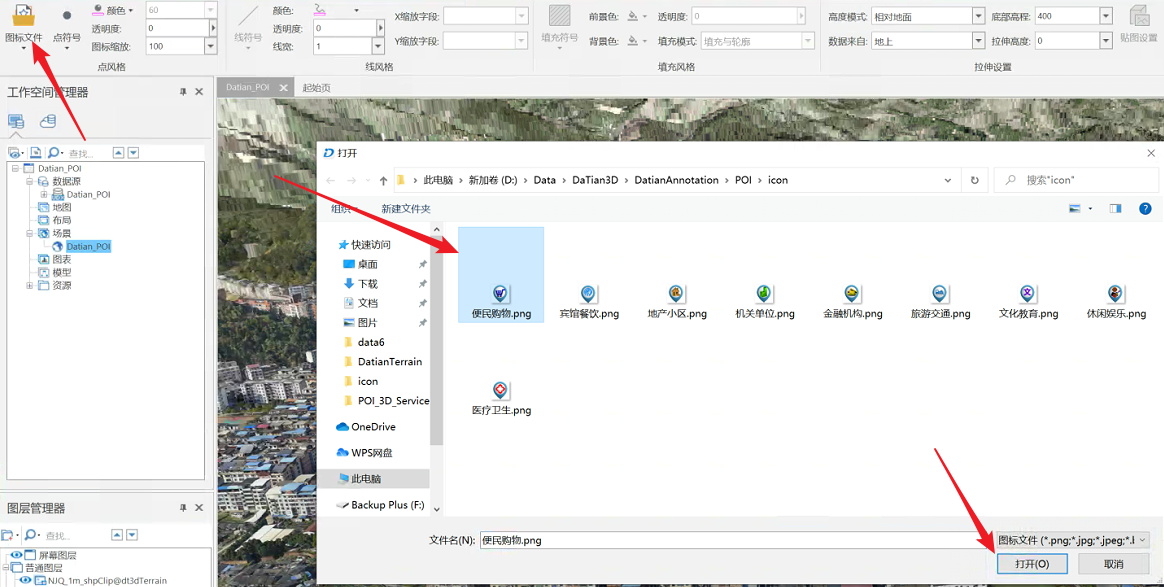
Task: Select the 金融机构.png file
Action: point(852,300)
